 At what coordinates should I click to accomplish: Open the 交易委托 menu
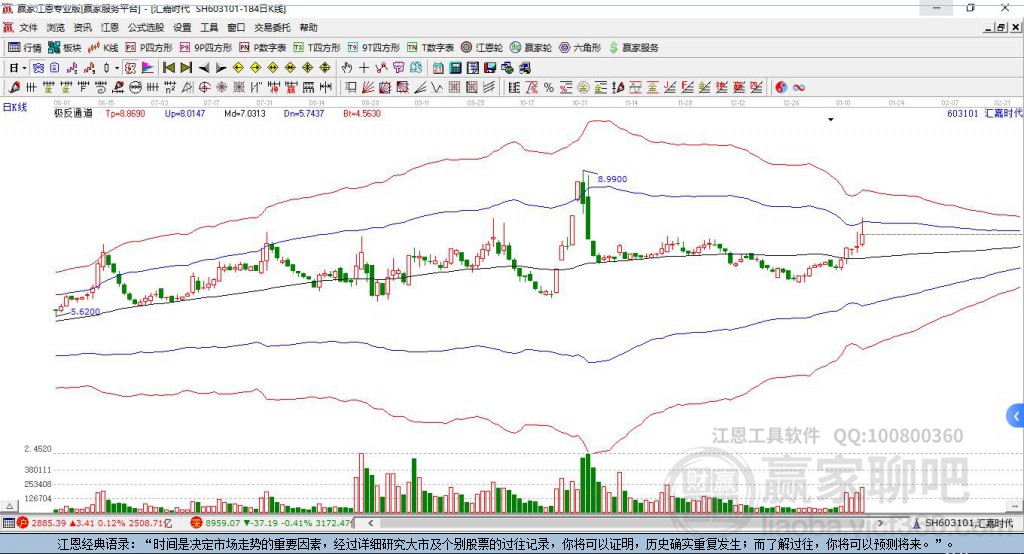pyautogui.click(x=272, y=27)
